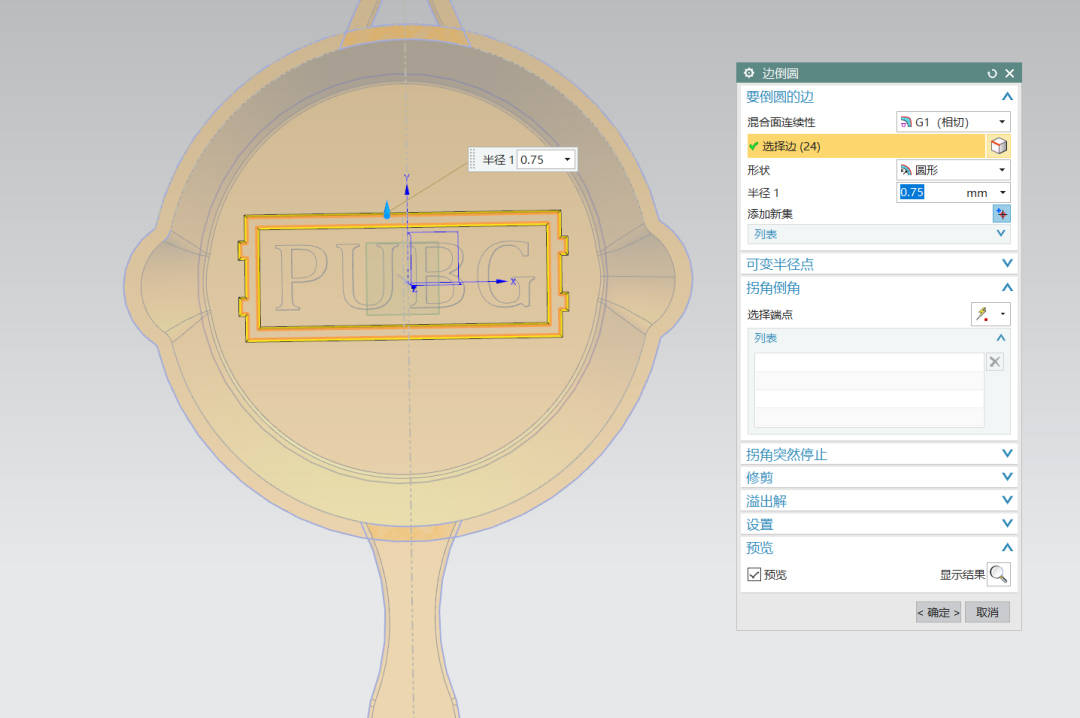
Task: Click the 半径 1 value input field
Action: pyautogui.click(x=930, y=193)
